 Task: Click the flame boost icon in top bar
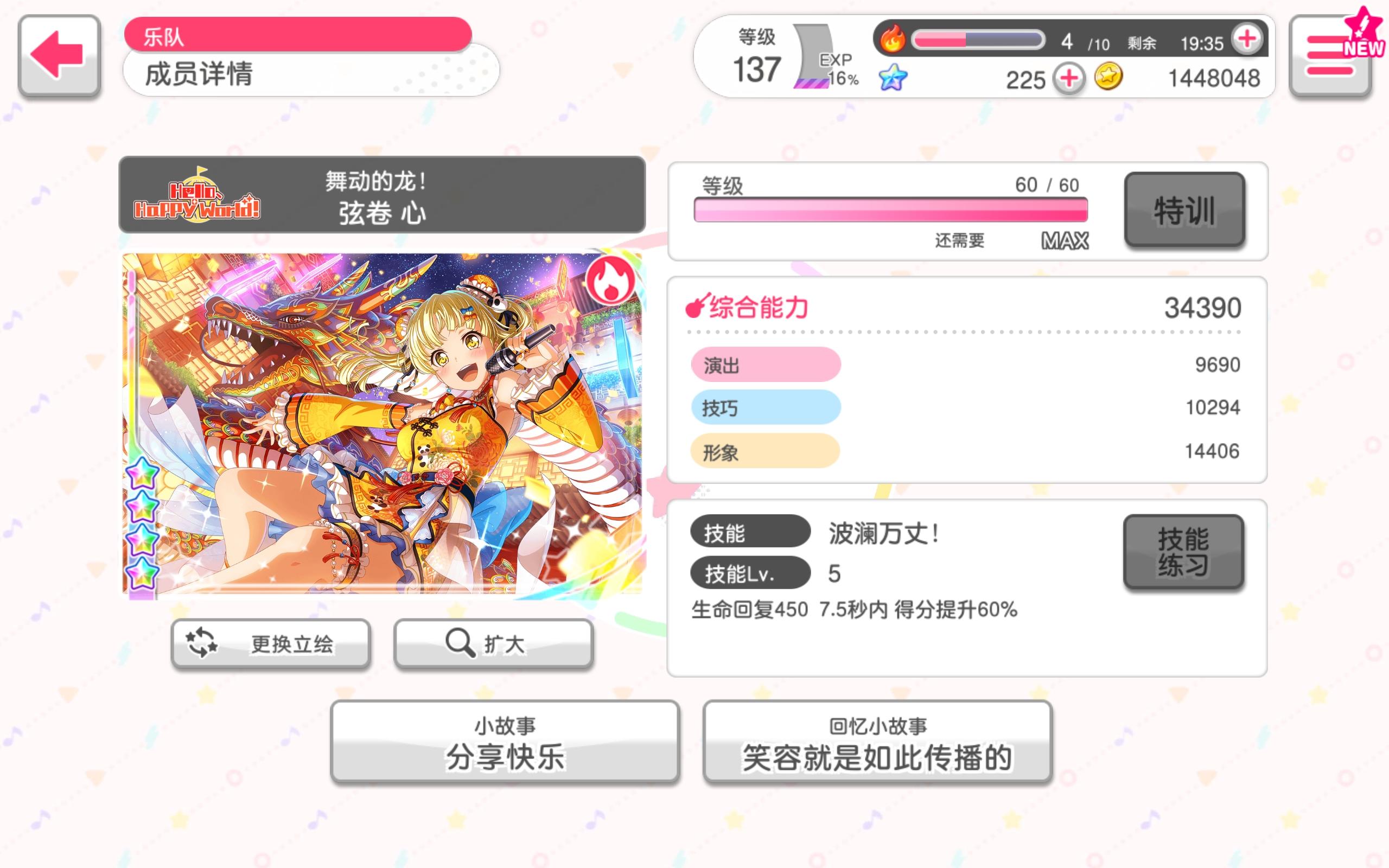(893, 39)
